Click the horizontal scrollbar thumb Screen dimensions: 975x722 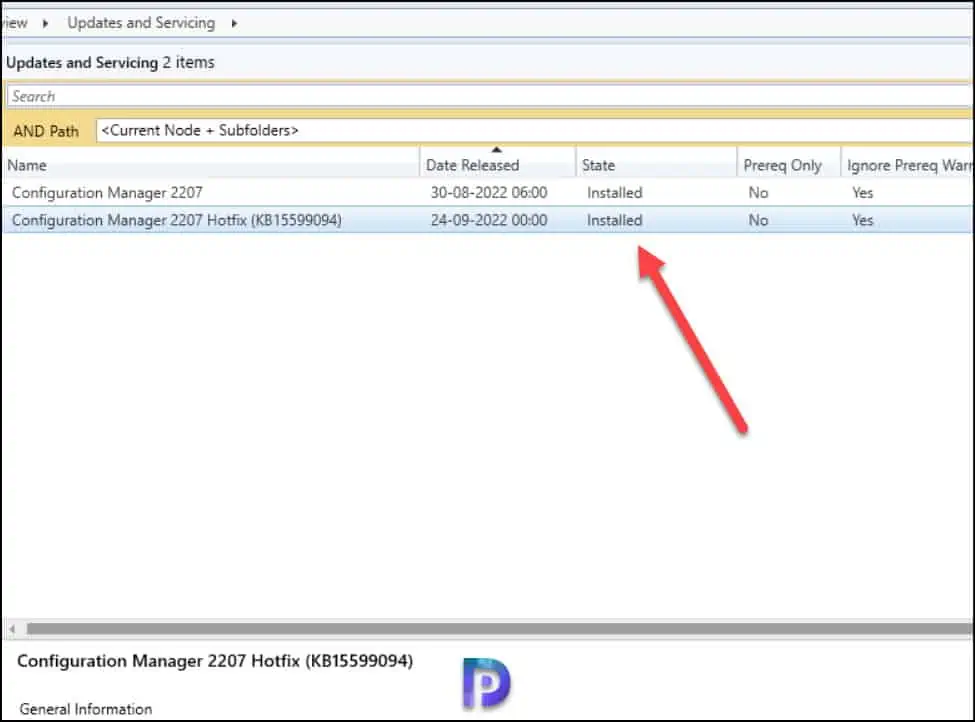[x=499, y=629]
